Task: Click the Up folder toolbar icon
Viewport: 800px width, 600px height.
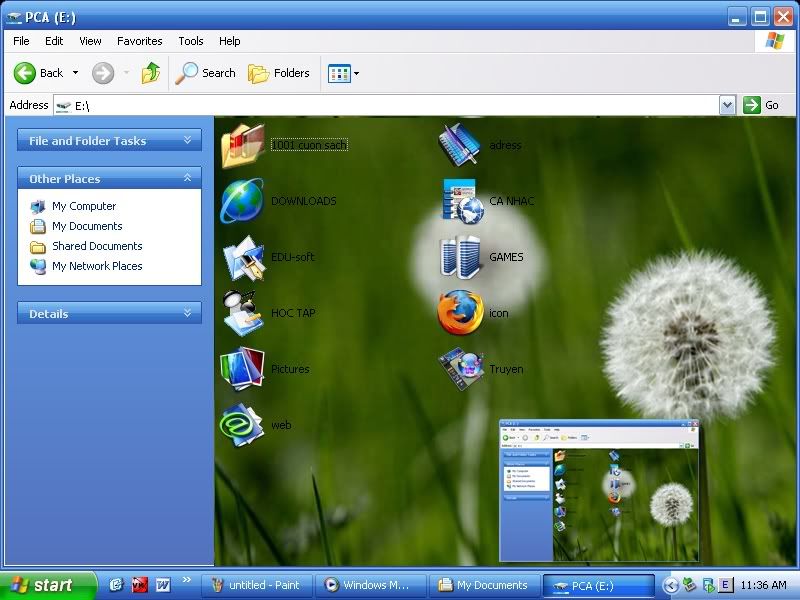Action: coord(151,73)
